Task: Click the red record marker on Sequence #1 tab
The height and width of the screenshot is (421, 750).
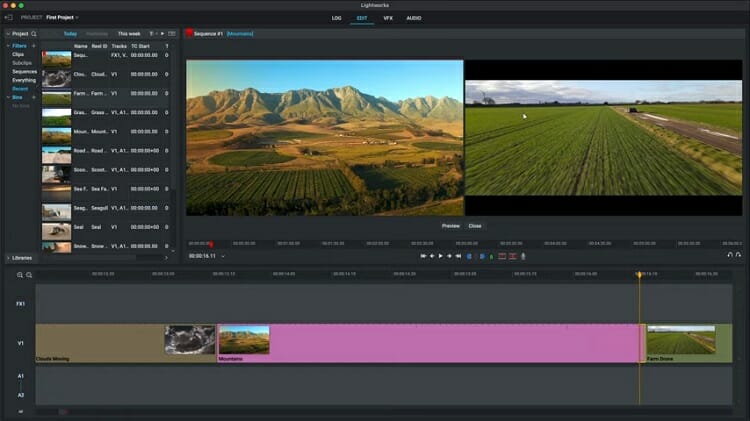Action: click(189, 33)
